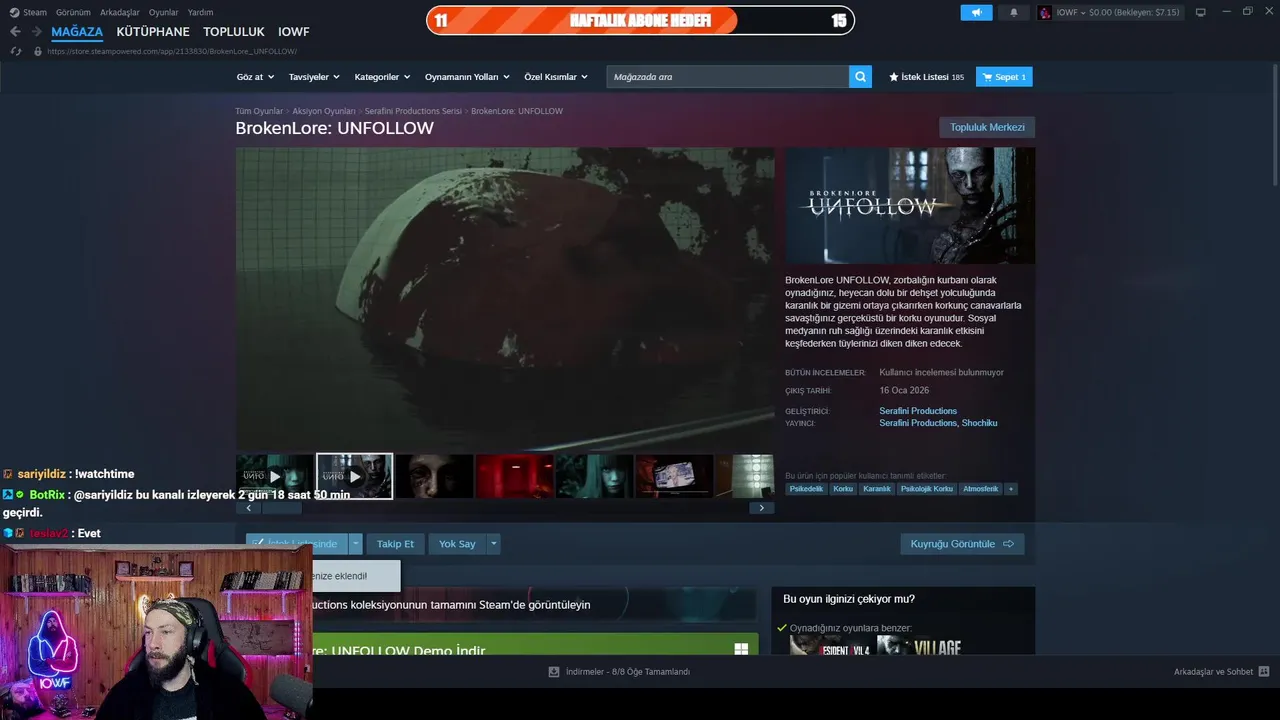The width and height of the screenshot is (1280, 720).
Task: Click the Resident Evil Village thumbnail
Action: 918,646
